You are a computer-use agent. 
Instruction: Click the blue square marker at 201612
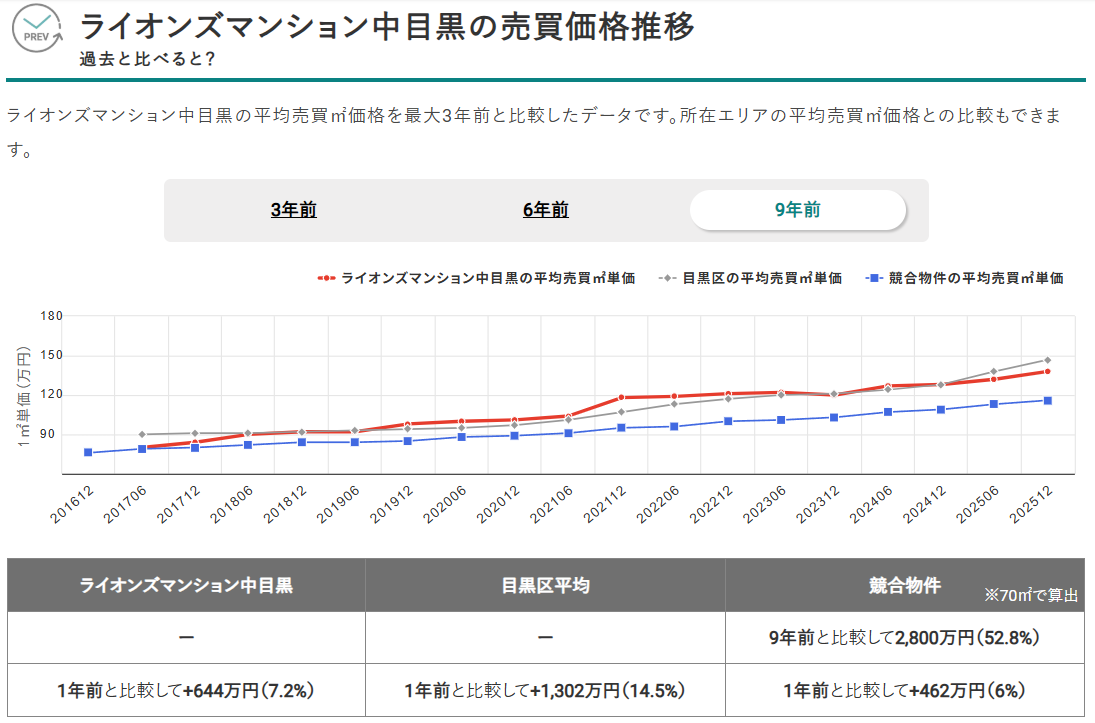coord(88,452)
